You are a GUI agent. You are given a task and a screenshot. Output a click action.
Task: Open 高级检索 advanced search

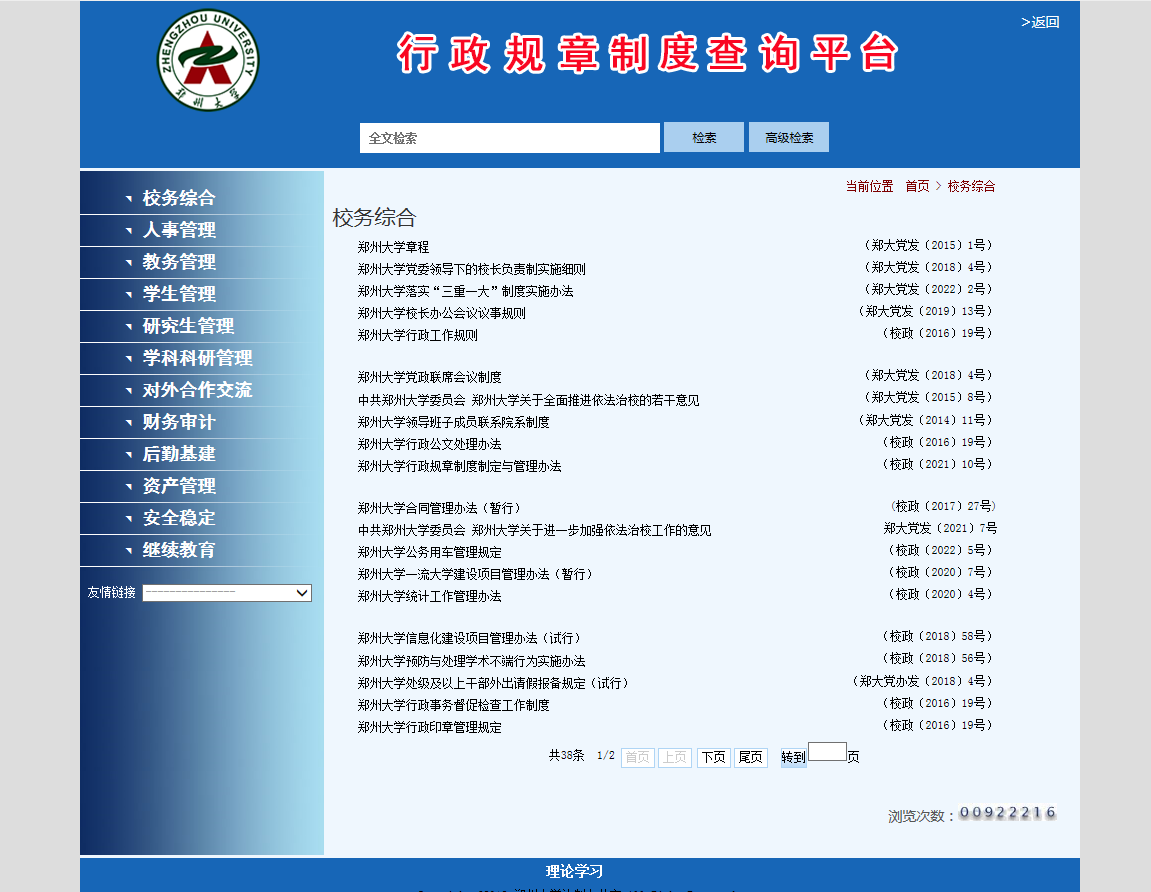pyautogui.click(x=788, y=138)
